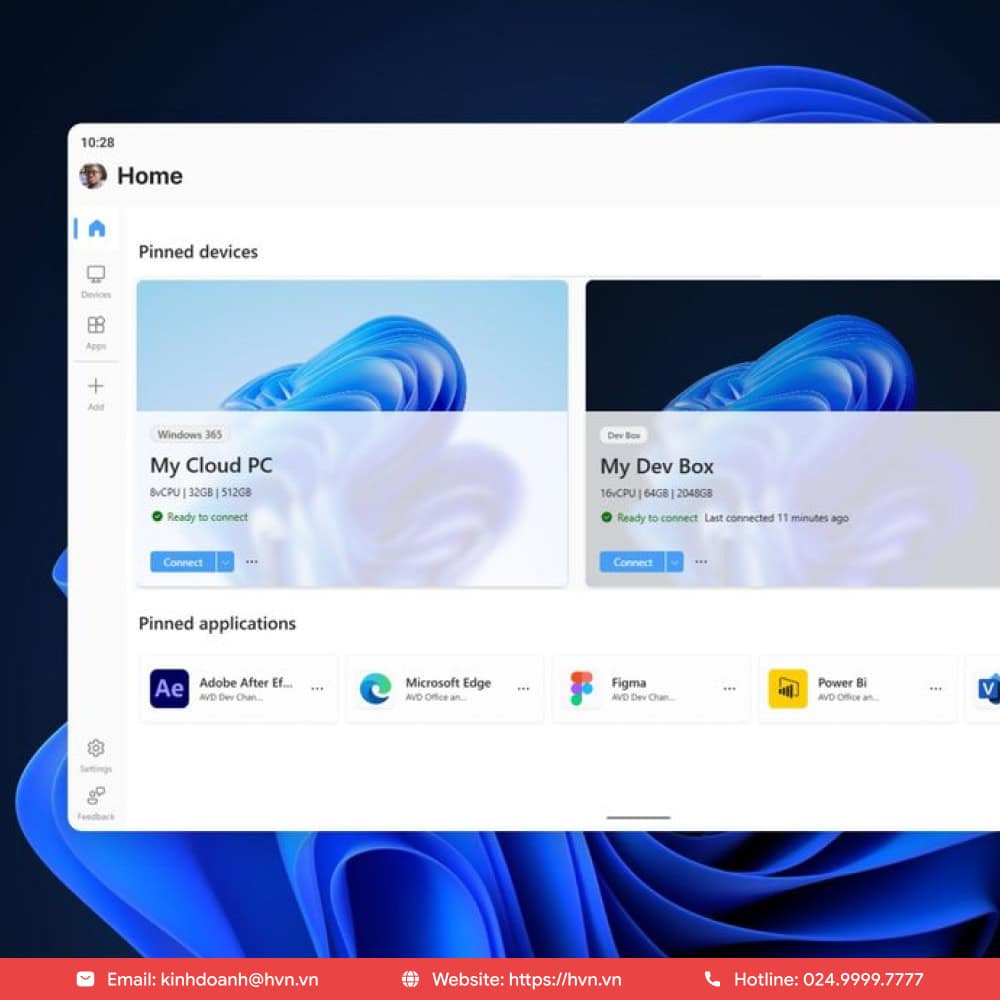This screenshot has height=1000, width=1000.
Task: Click the 16vCPU | 64GB | 2048GB specs text
Action: (656, 493)
